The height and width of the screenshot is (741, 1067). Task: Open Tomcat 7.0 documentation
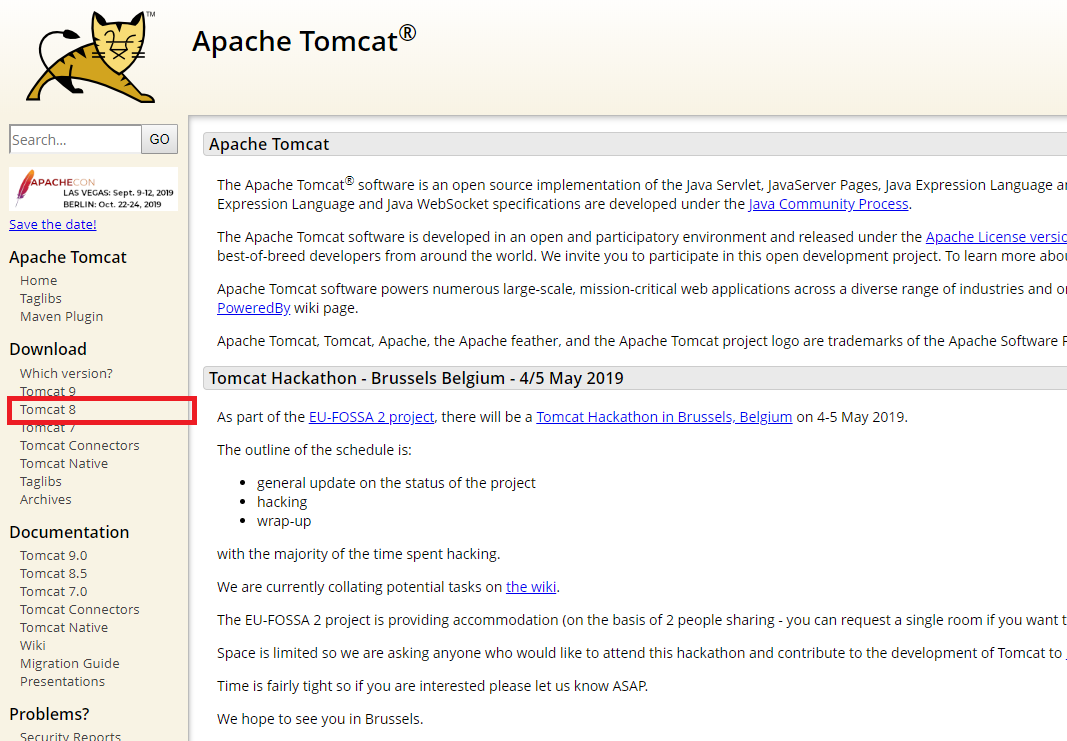coord(54,592)
